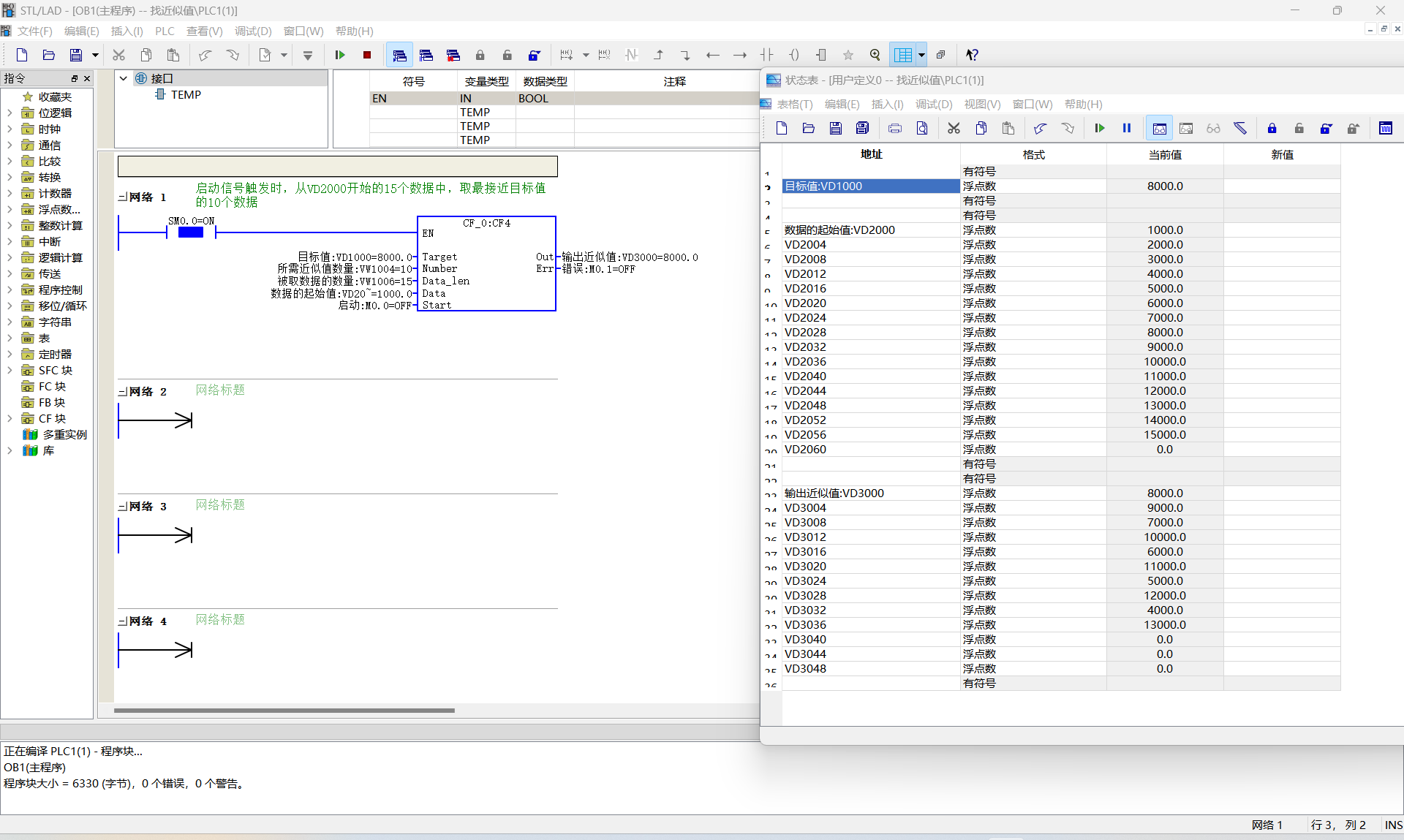Click the print preview icon in status table toolbar
The image size is (1404, 840).
[x=922, y=128]
